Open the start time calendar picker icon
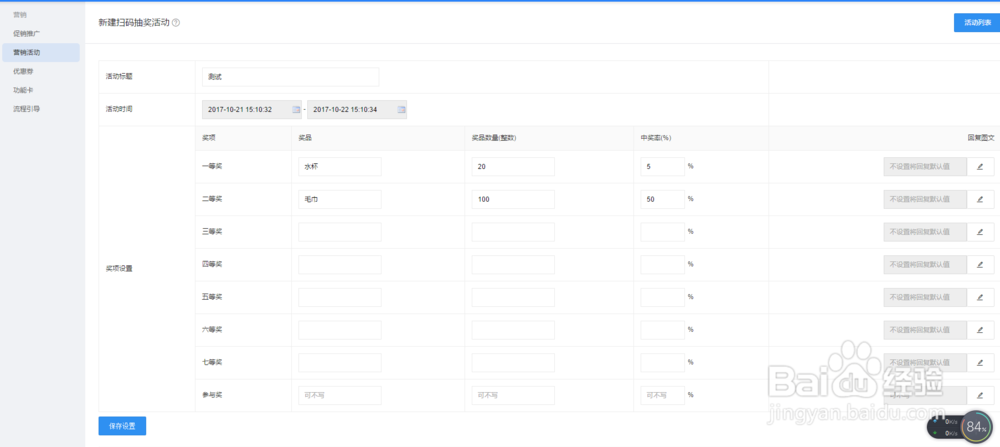The height and width of the screenshot is (447, 1000). [x=295, y=109]
